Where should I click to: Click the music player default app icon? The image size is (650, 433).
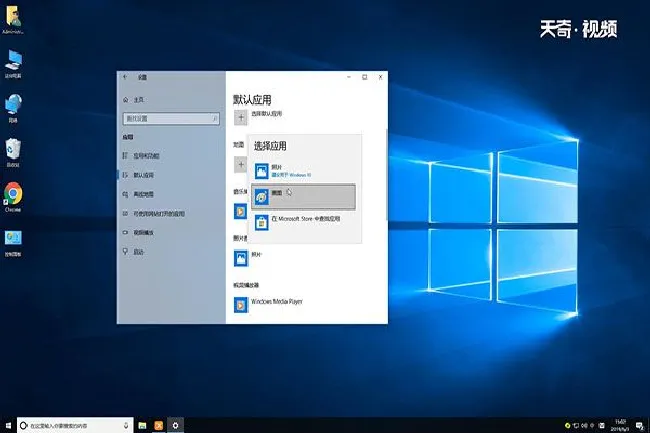pyautogui.click(x=240, y=211)
